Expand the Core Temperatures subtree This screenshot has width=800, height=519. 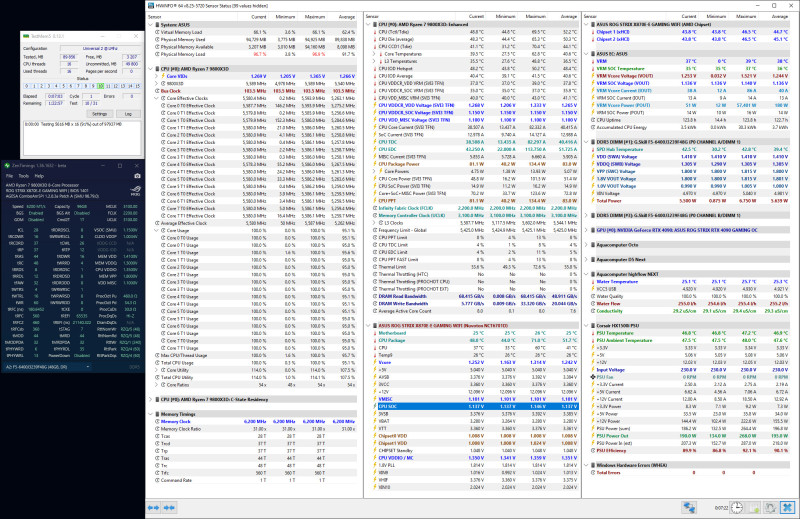click(x=374, y=54)
